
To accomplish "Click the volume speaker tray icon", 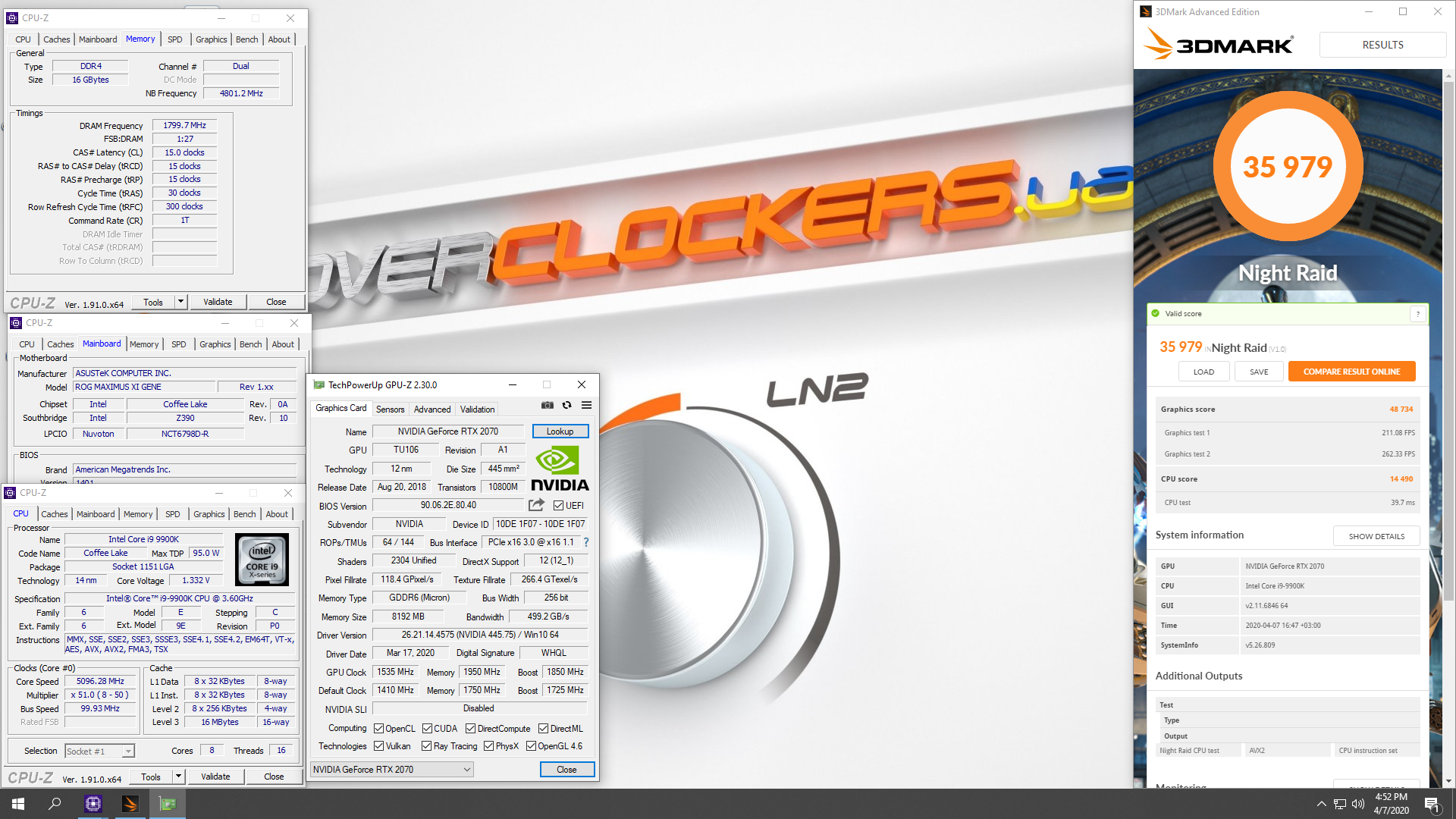I will click(x=1358, y=804).
